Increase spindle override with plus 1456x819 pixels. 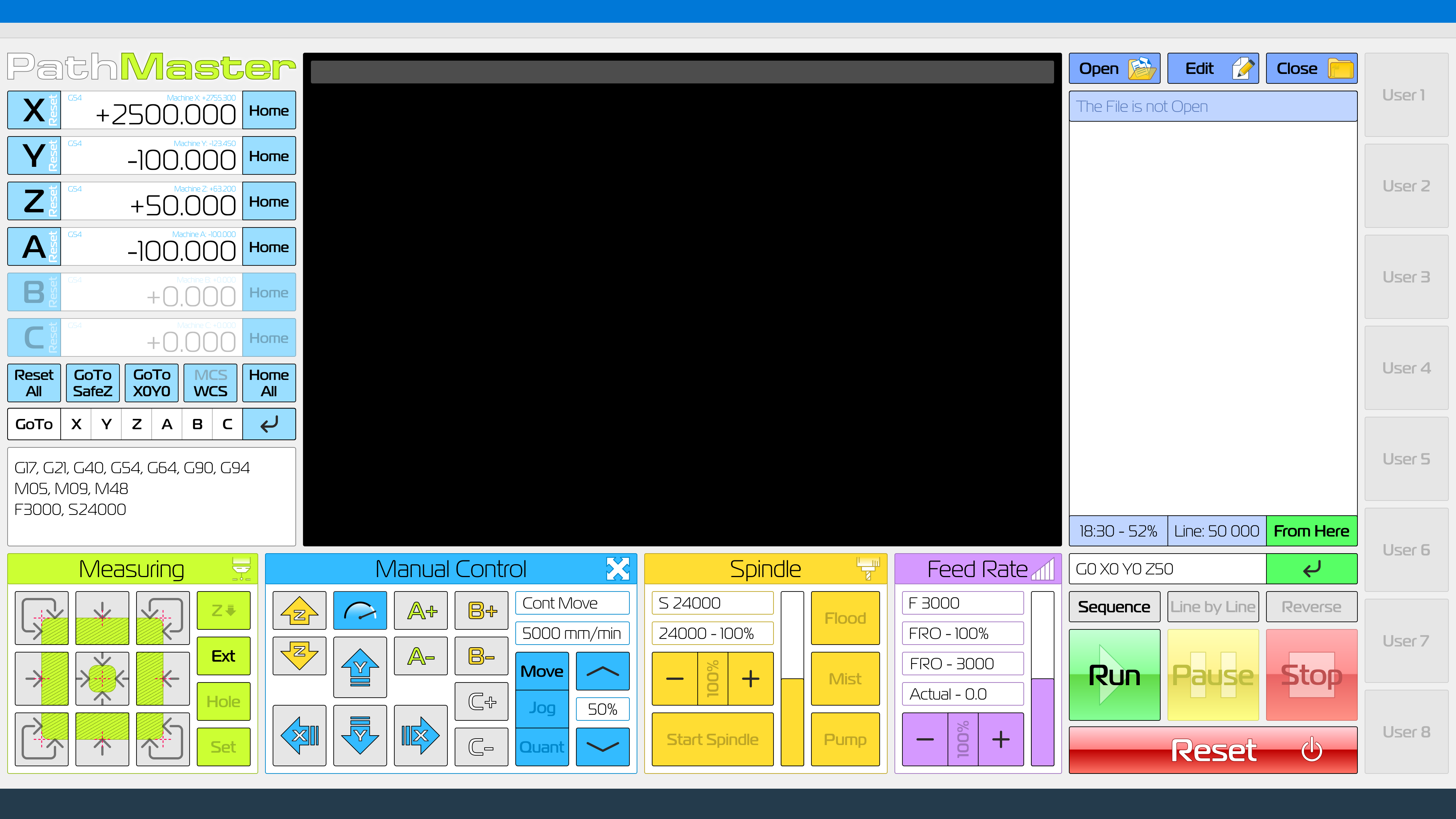(x=750, y=678)
